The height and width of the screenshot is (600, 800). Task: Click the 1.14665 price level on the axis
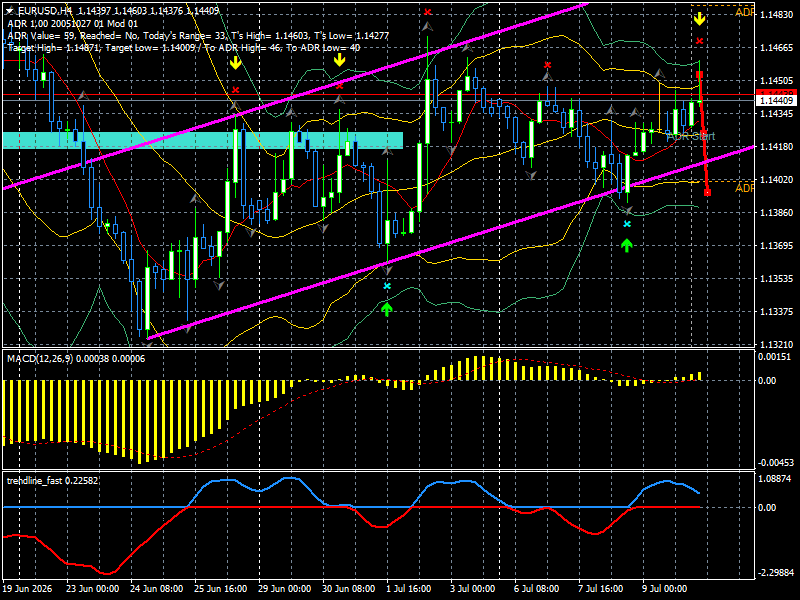(777, 48)
